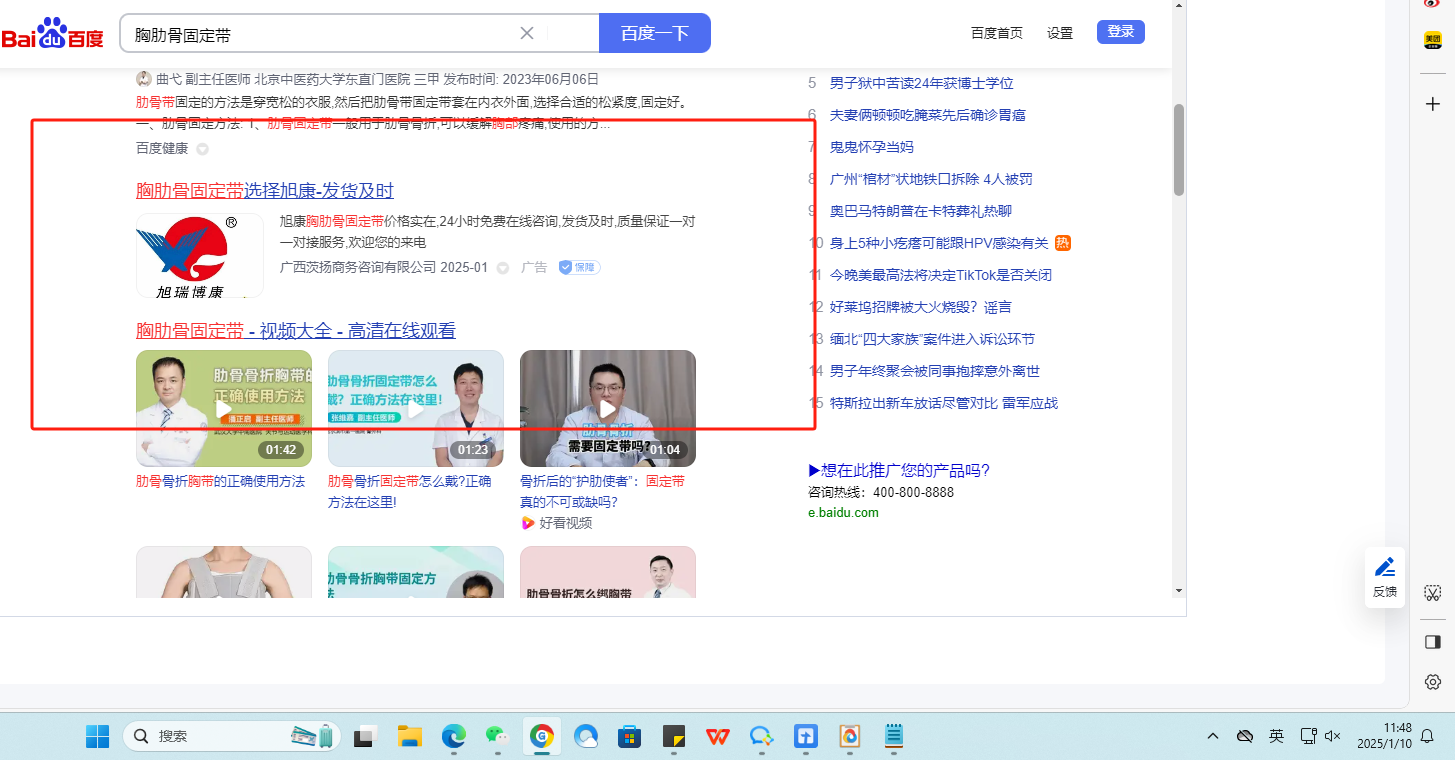Toggle the 英 input language indicator
1455x760 pixels.
[x=1276, y=736]
